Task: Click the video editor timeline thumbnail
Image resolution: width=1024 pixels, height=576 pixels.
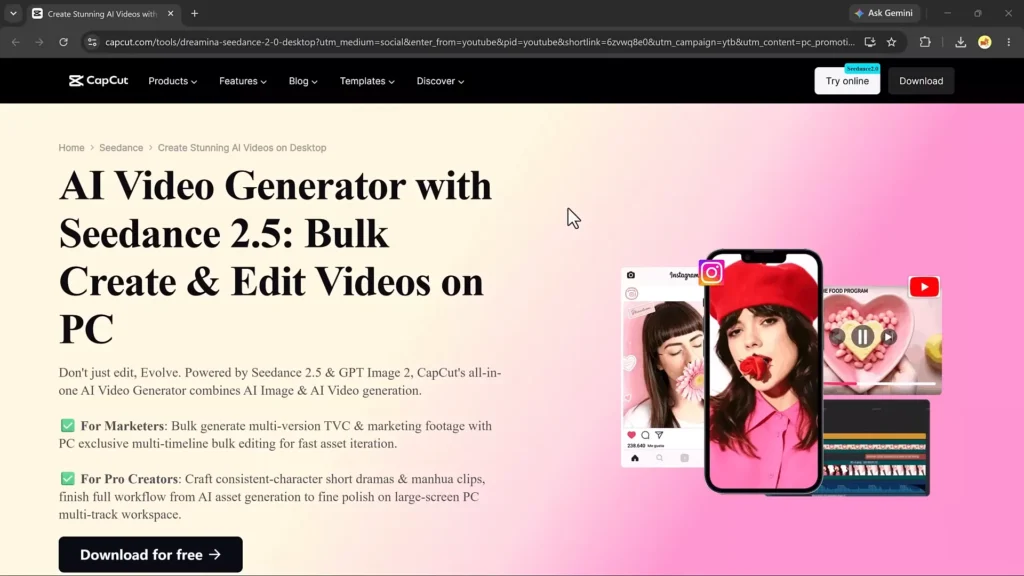Action: click(875, 448)
